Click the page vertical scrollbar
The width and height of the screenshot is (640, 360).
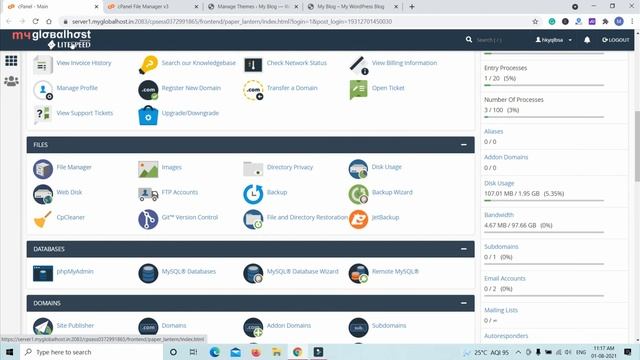tap(637, 146)
